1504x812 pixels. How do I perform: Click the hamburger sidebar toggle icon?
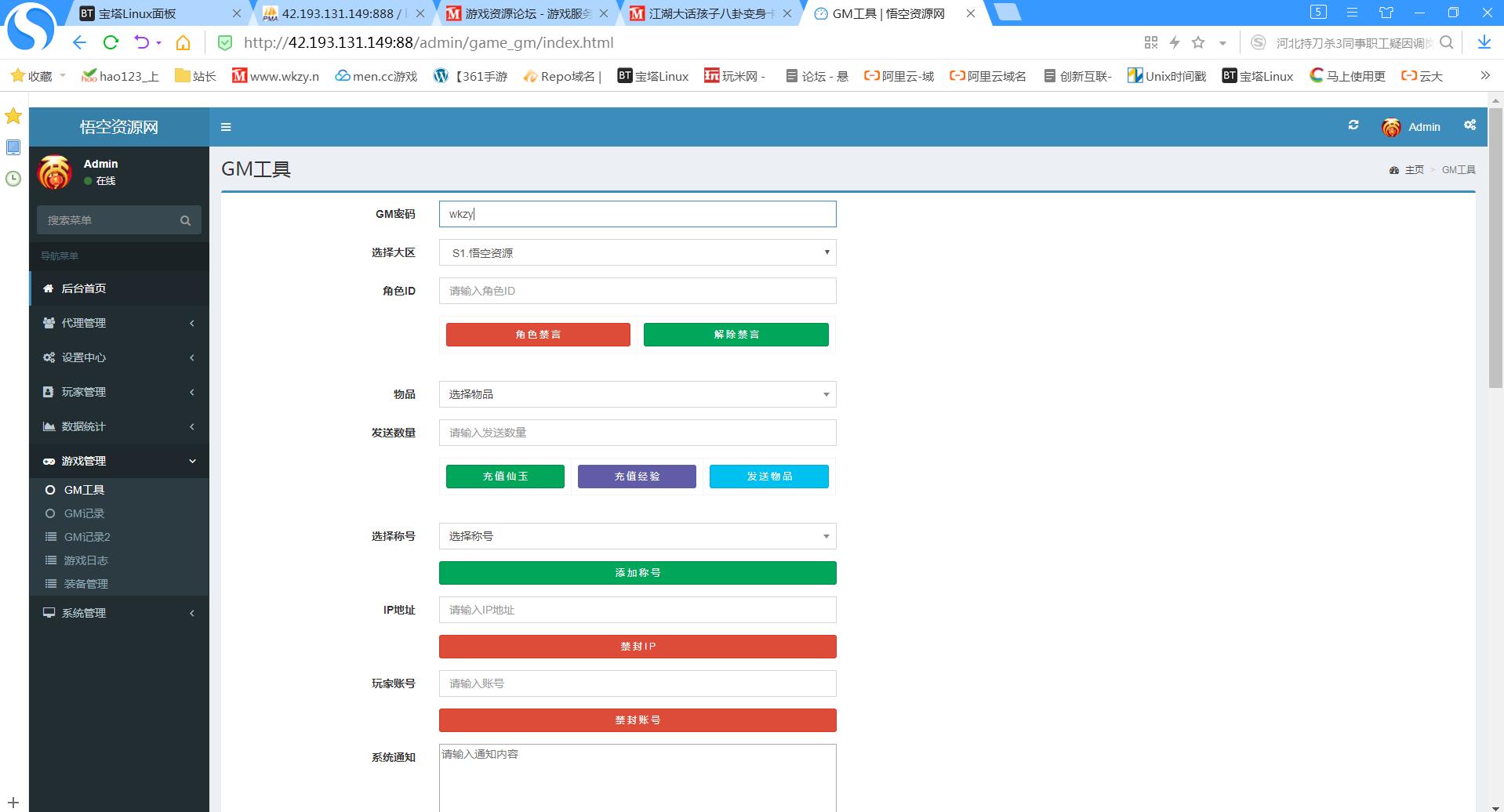(226, 127)
